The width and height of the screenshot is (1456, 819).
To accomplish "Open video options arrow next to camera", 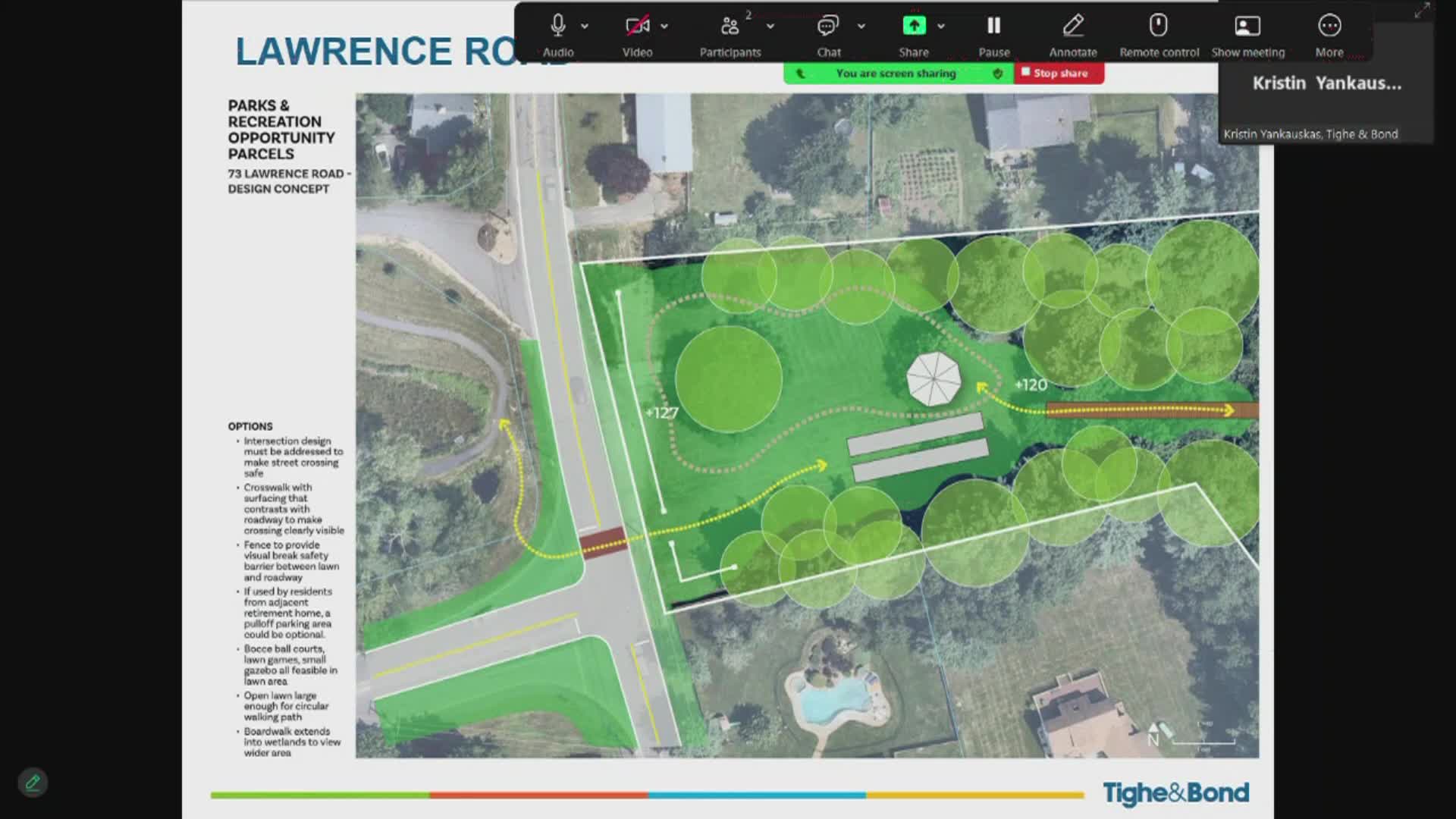I will [664, 26].
